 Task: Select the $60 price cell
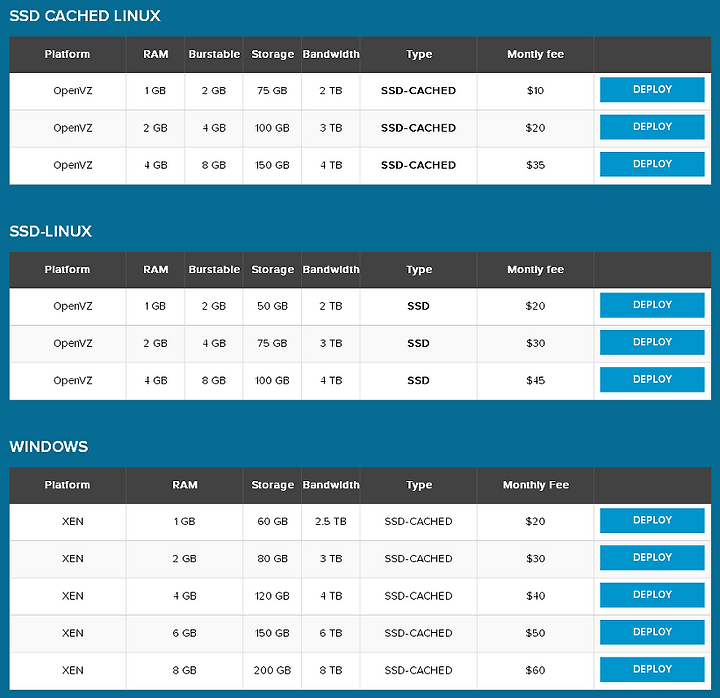click(x=535, y=670)
